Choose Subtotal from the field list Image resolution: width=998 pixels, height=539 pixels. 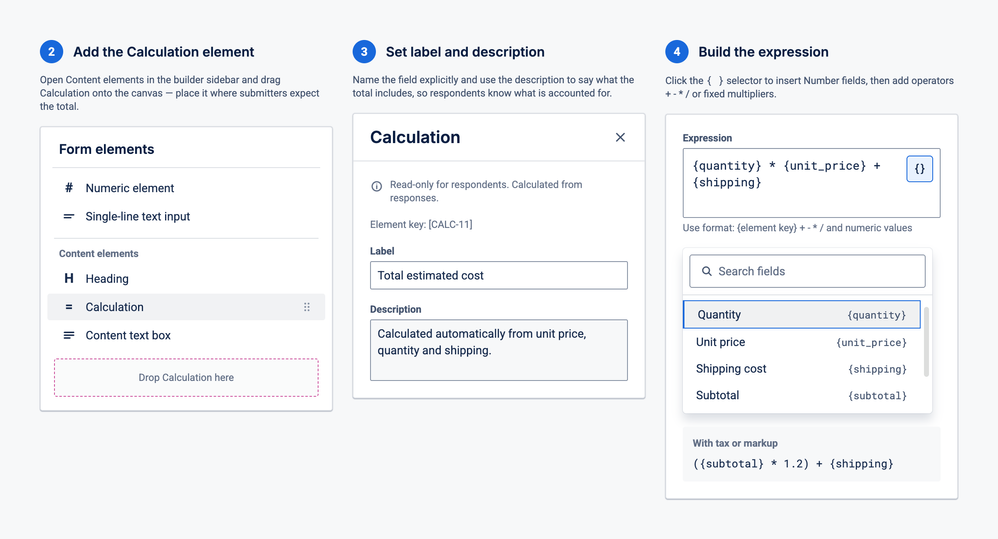coord(801,395)
